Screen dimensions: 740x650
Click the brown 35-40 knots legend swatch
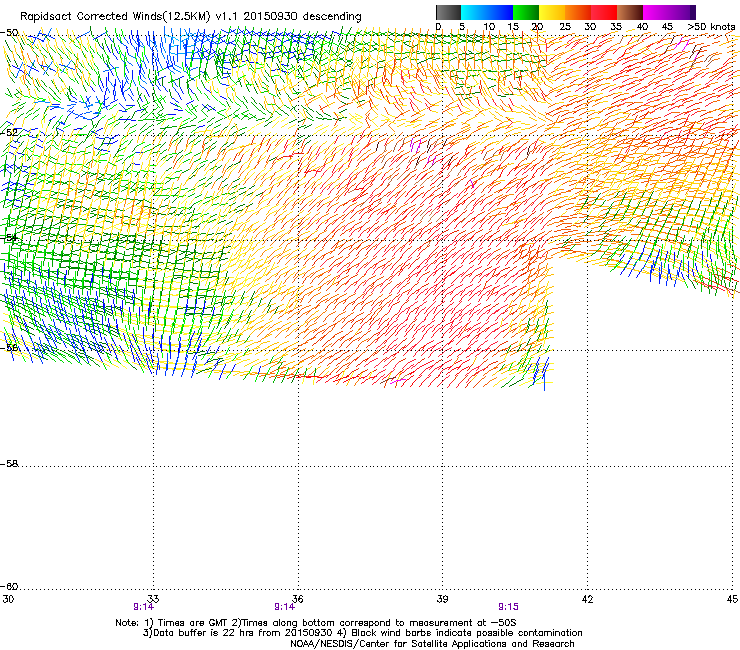tap(630, 12)
